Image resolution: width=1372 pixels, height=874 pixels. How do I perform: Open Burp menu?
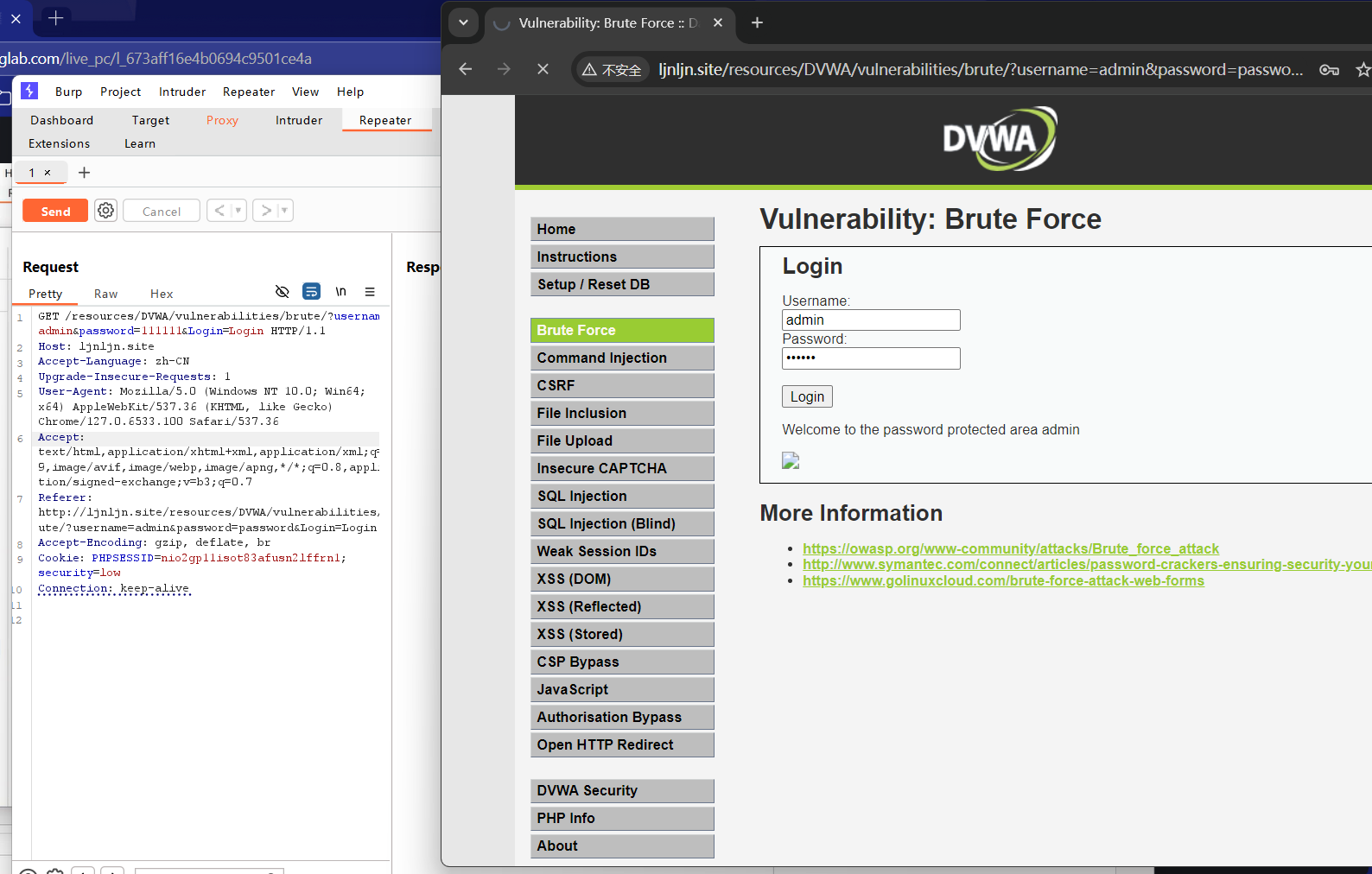[x=69, y=92]
